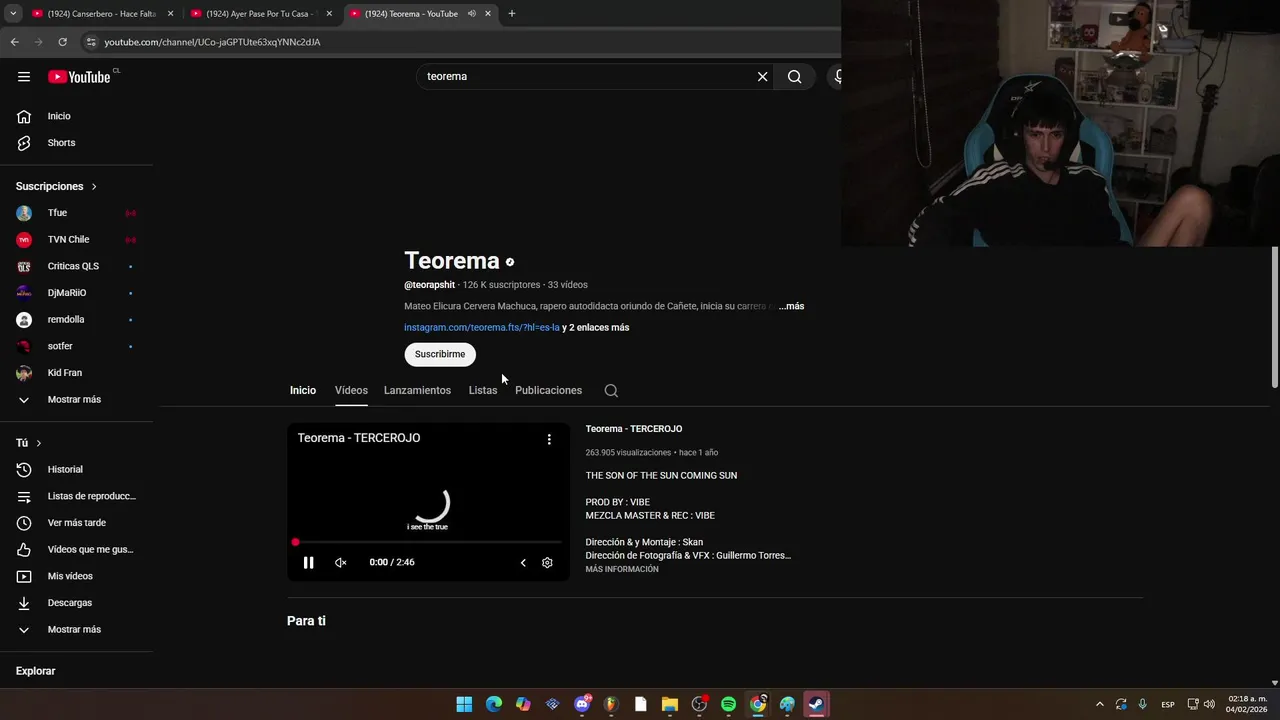
Task: Pause the TERCEROJO video
Action: (x=308, y=563)
